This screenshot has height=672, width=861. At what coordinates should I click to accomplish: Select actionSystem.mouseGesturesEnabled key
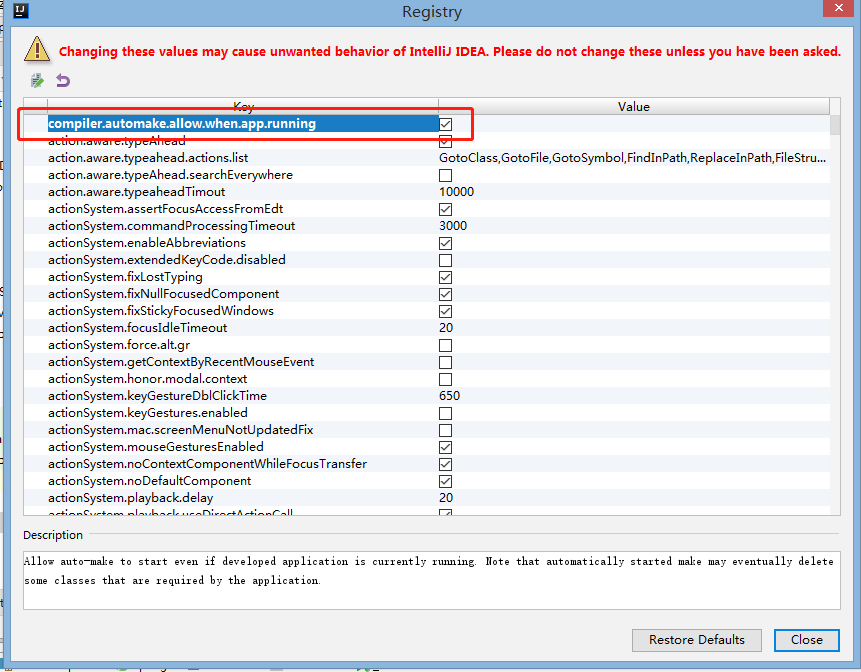click(155, 447)
